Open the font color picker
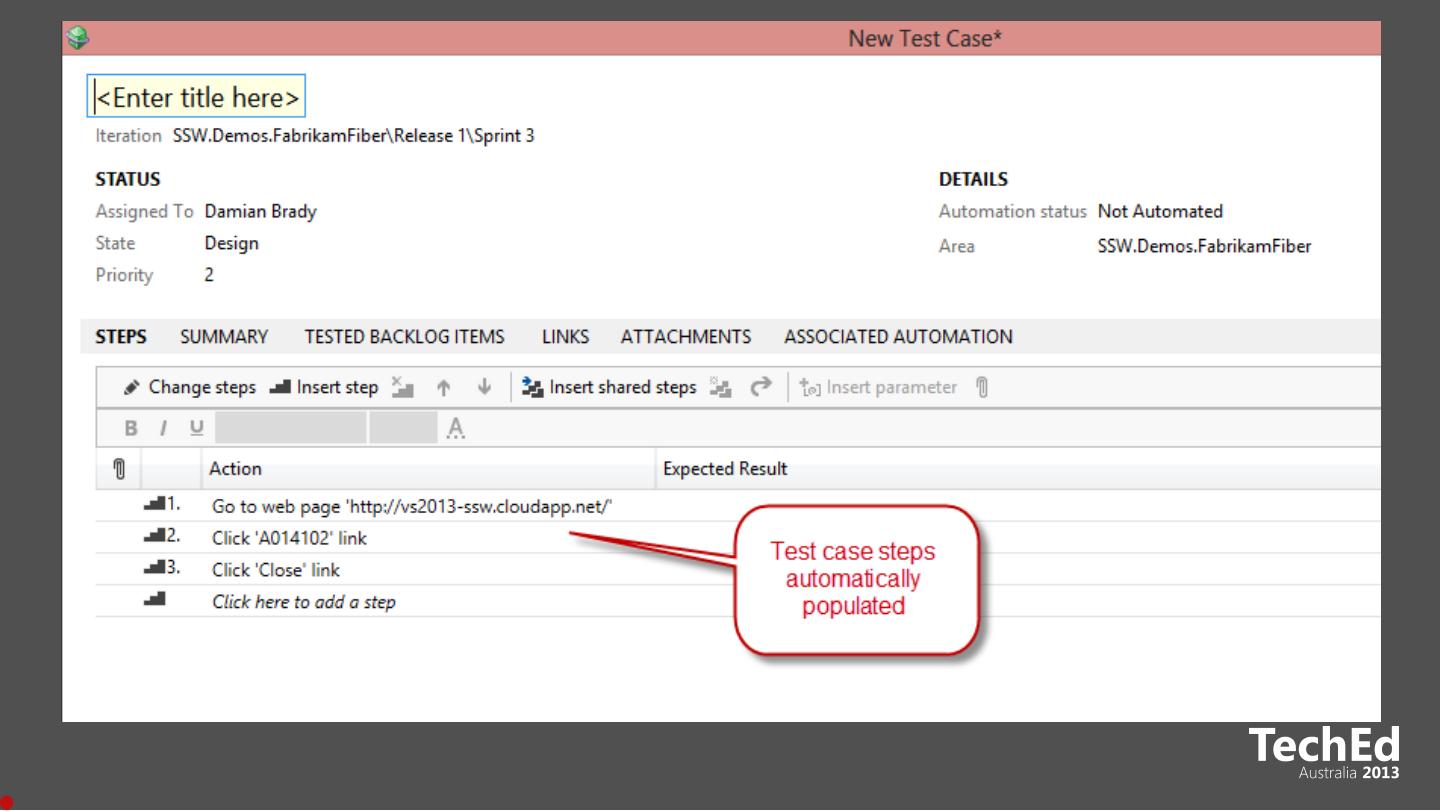This screenshot has height=811, width=1441. pos(456,429)
